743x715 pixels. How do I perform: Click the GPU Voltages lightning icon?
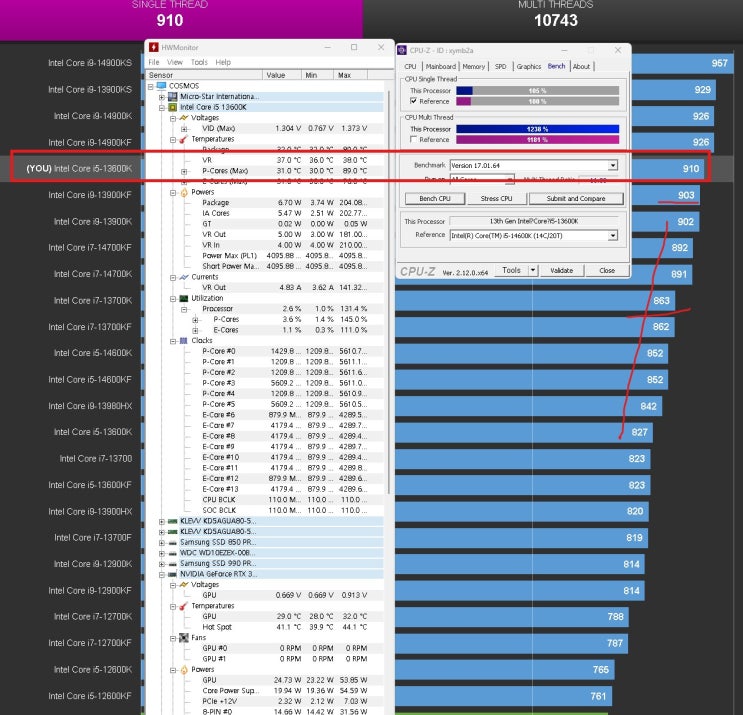pyautogui.click(x=184, y=585)
